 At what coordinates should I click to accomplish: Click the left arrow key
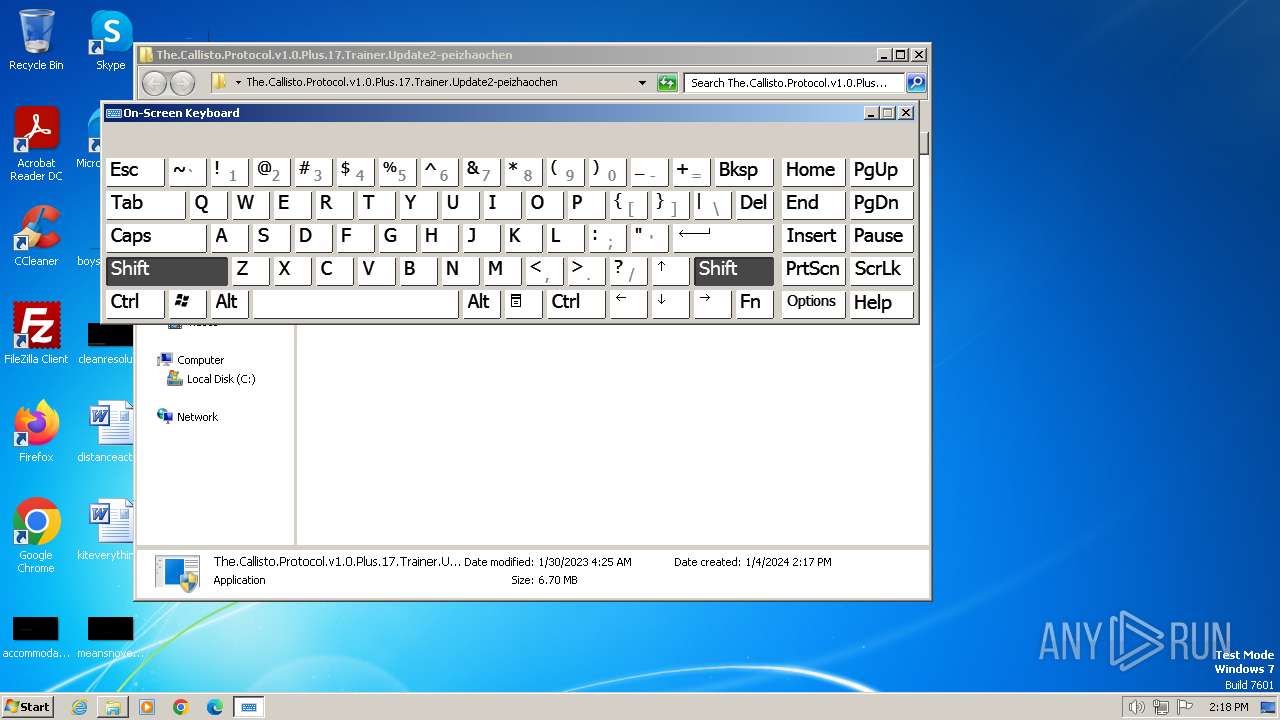[629, 302]
